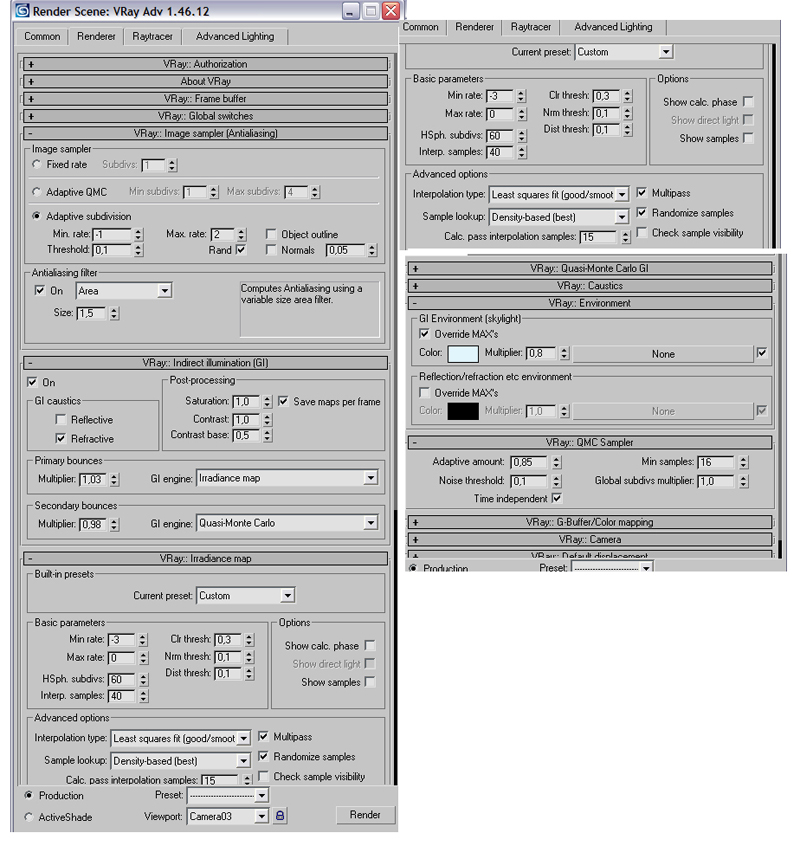Toggle Time independent in QMC Sampler
The height and width of the screenshot is (846, 800).
[x=557, y=498]
